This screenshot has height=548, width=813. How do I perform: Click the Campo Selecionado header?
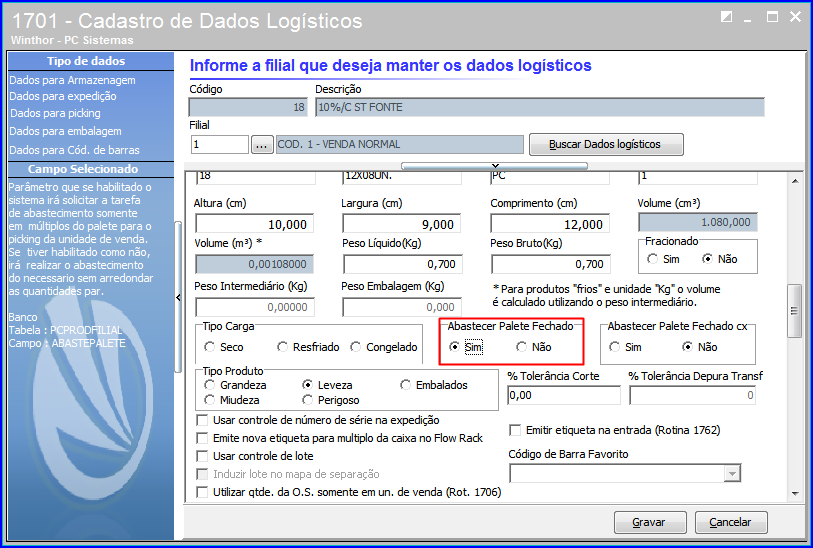[83, 169]
